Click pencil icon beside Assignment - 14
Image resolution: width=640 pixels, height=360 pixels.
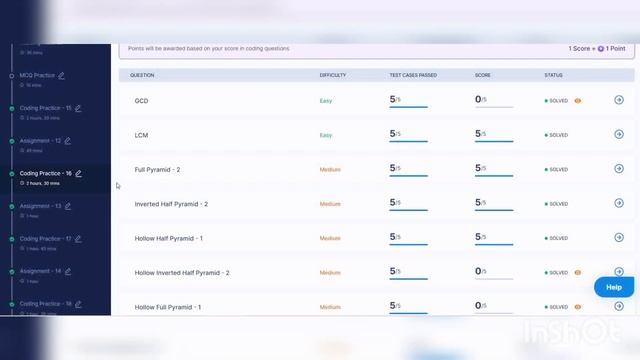(68, 271)
